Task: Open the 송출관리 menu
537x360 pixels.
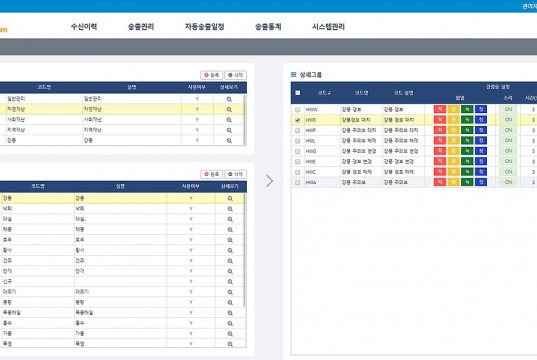Action: coord(141,27)
